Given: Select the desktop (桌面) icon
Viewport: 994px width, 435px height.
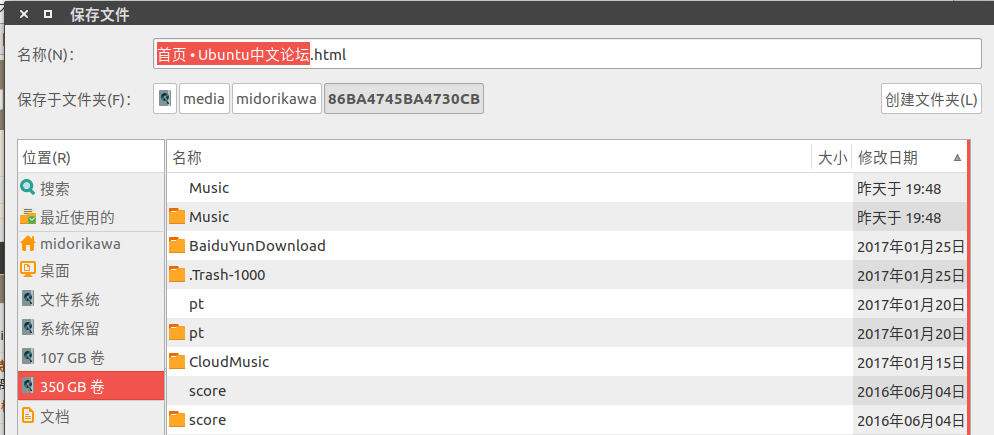Looking at the screenshot, I should (x=28, y=270).
